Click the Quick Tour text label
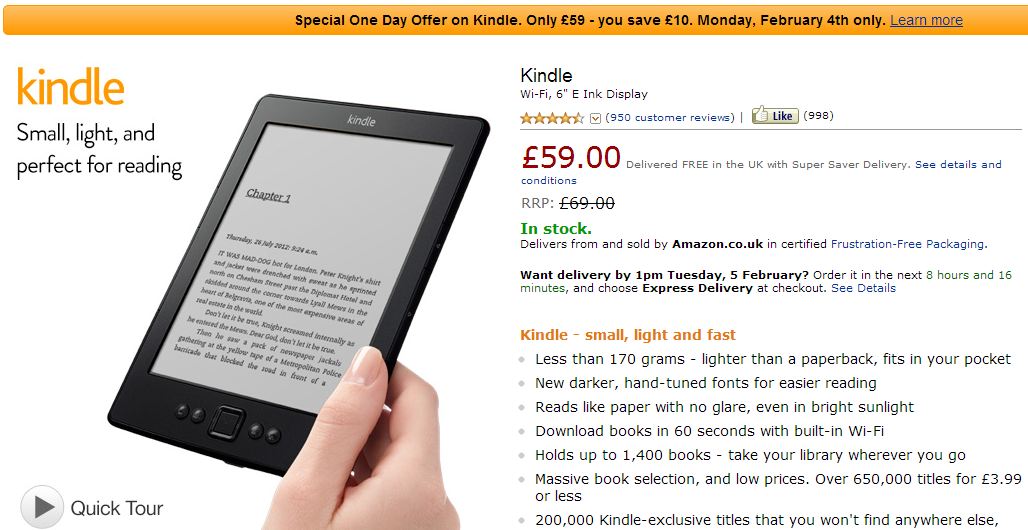 117,508
